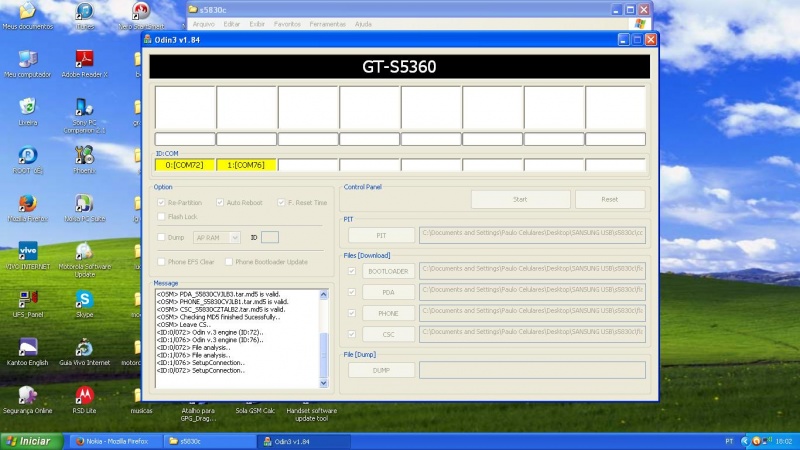Open the Arquivo menu in s5830c window
Screen dimensions: 800x450
(x=203, y=24)
